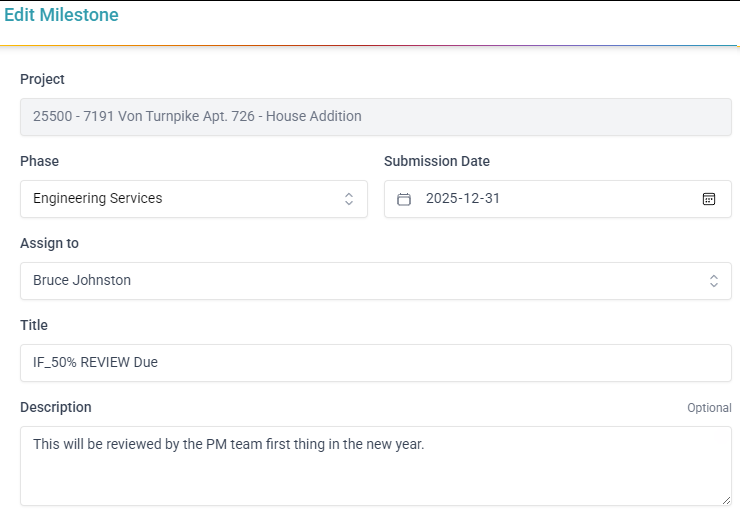Grab the Description box resize handle
This screenshot has height=511, width=740.
point(727,500)
